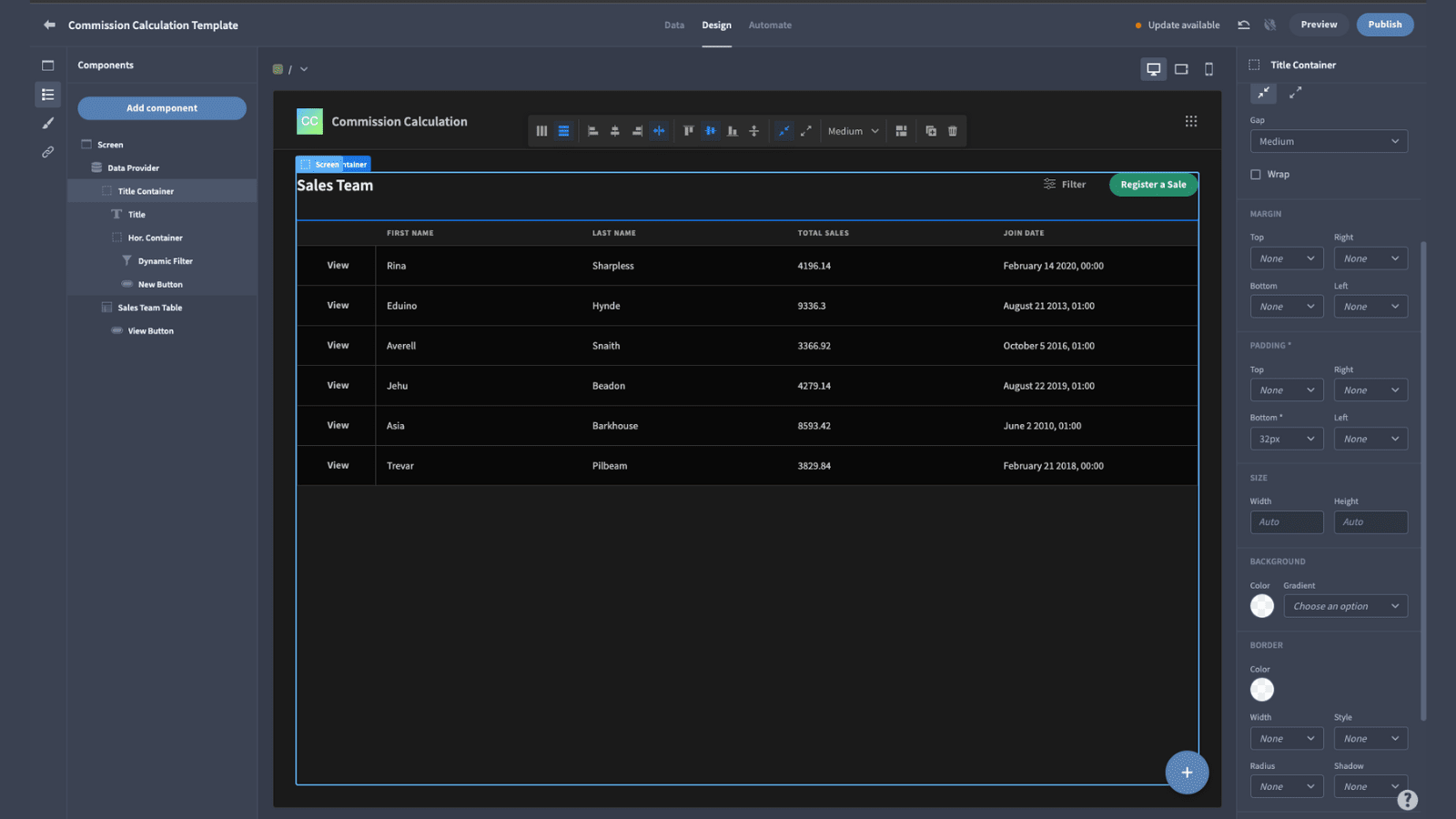
Task: Open the grid menu icon in the app header
Action: point(1191,121)
